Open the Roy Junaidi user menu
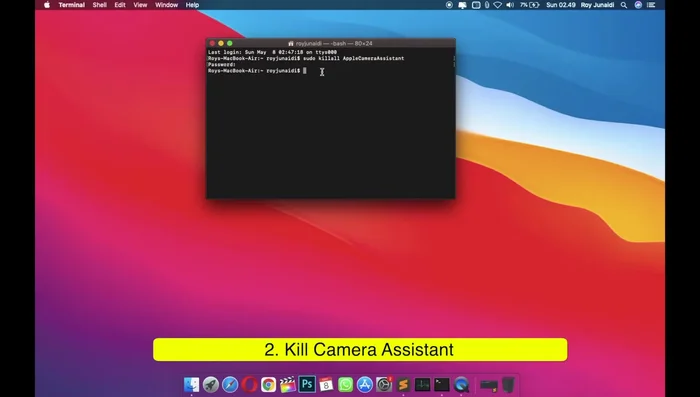This screenshot has width=700, height=397. tap(597, 5)
